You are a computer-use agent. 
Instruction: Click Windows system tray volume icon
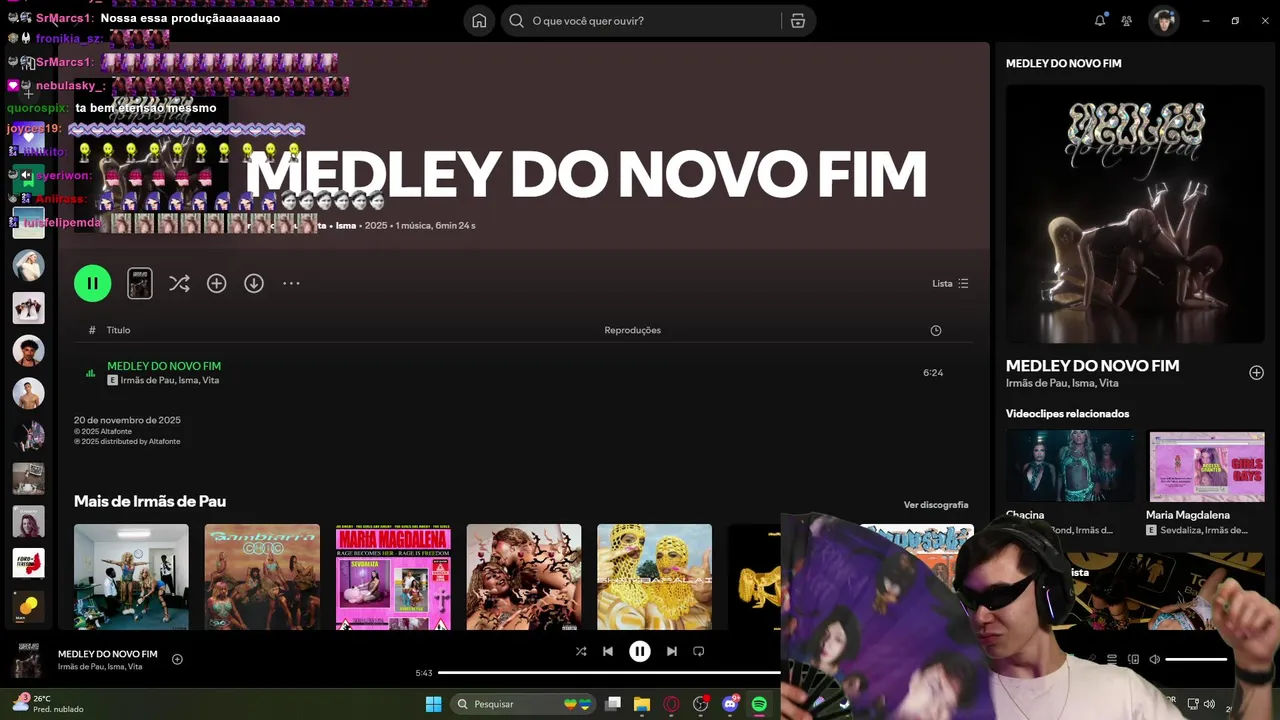(1209, 704)
